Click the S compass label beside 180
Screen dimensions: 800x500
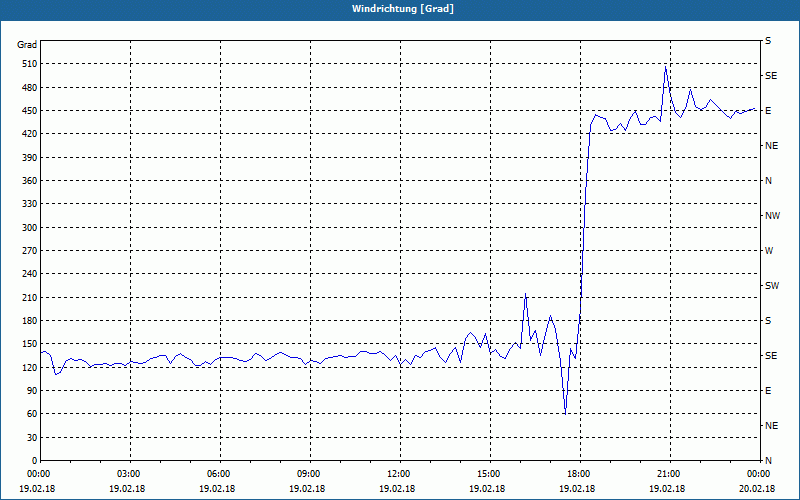pos(768,320)
